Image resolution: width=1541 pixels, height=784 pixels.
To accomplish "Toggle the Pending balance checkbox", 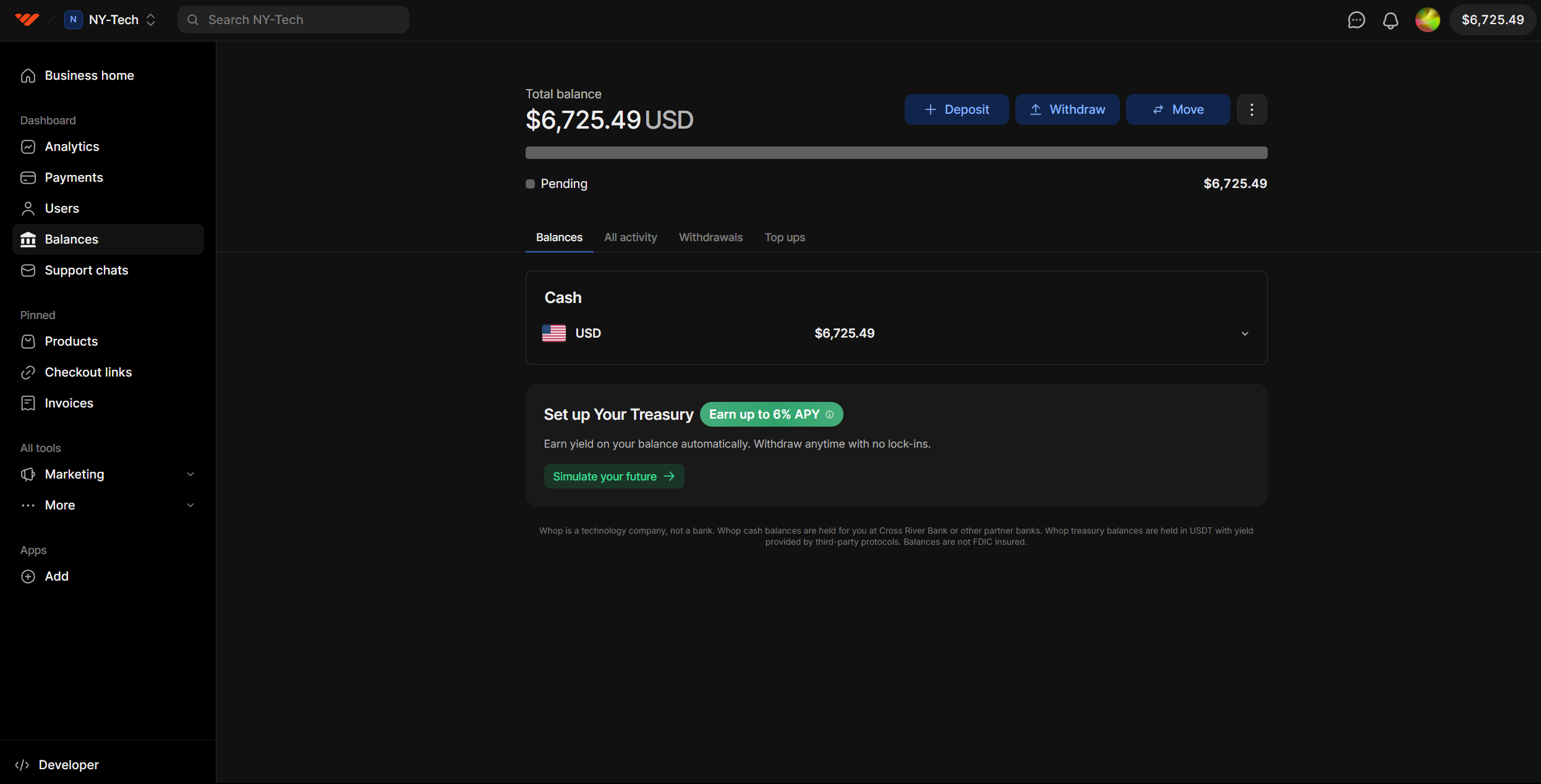I will pyautogui.click(x=530, y=184).
